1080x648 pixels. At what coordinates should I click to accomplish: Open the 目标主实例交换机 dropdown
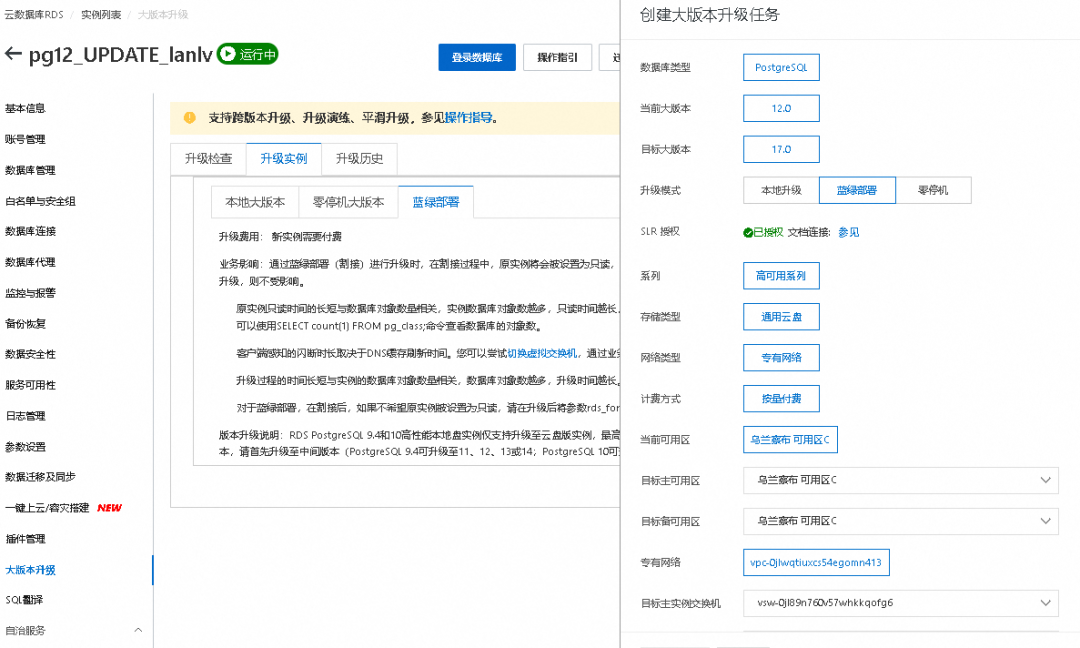(x=901, y=603)
